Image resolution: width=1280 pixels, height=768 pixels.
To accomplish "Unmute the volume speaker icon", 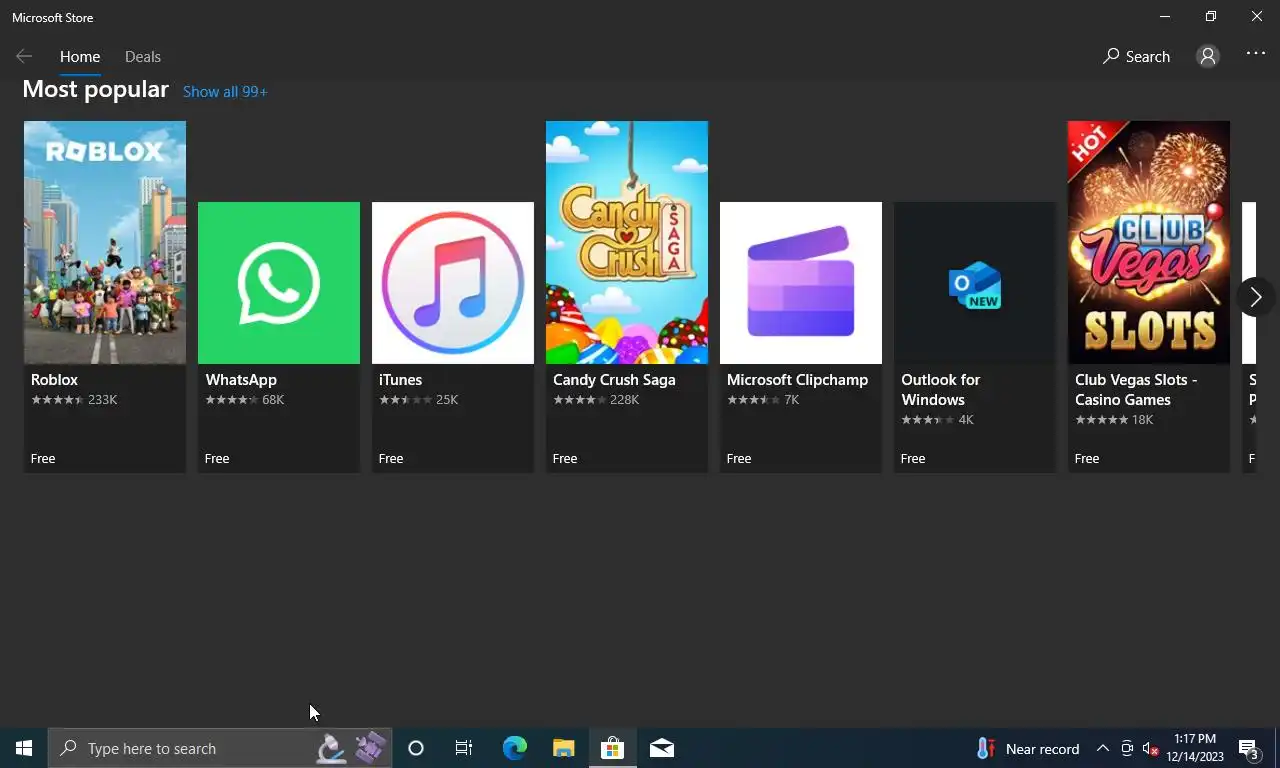I will [x=1150, y=748].
